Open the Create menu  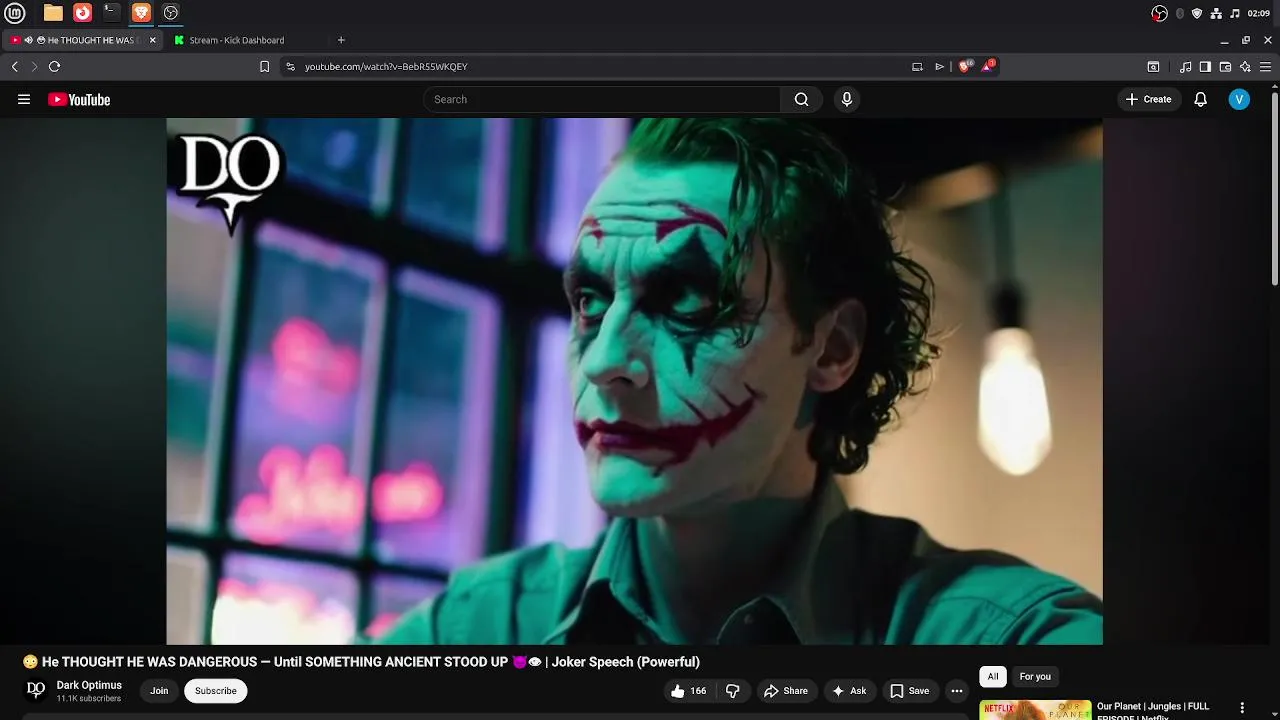click(x=1148, y=99)
